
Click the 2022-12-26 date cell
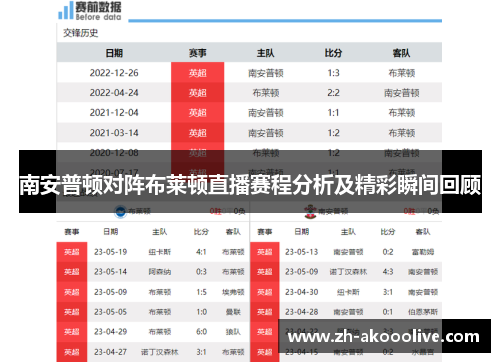coord(114,73)
